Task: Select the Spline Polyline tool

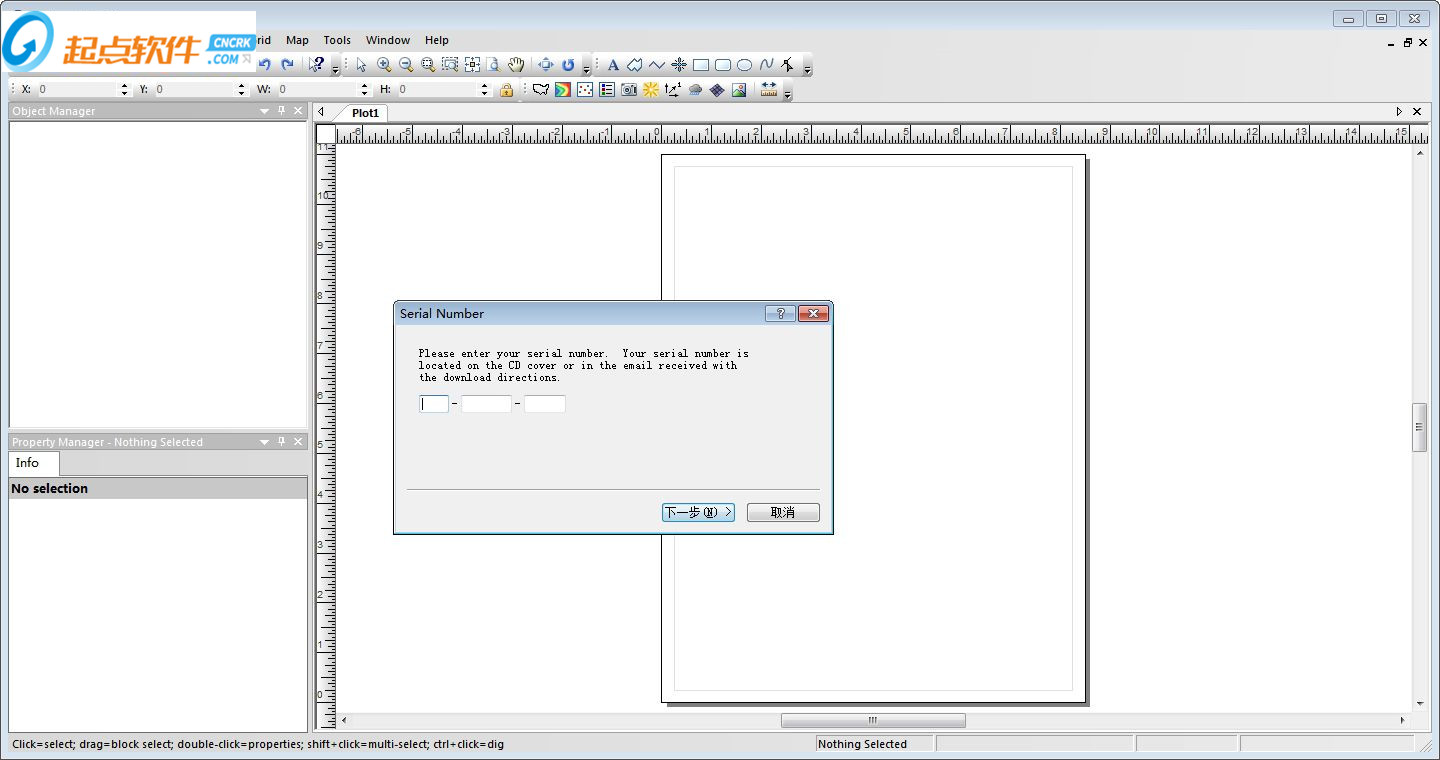Action: [x=767, y=65]
